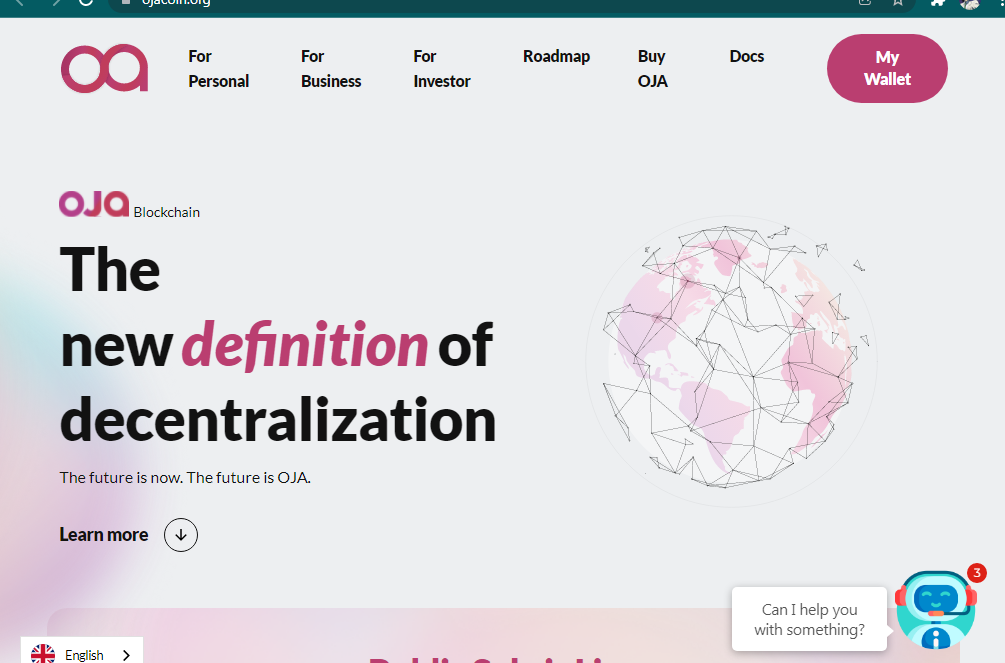The height and width of the screenshot is (663, 1005).
Task: Click the pink word 'definition' in headline
Action: (305, 345)
